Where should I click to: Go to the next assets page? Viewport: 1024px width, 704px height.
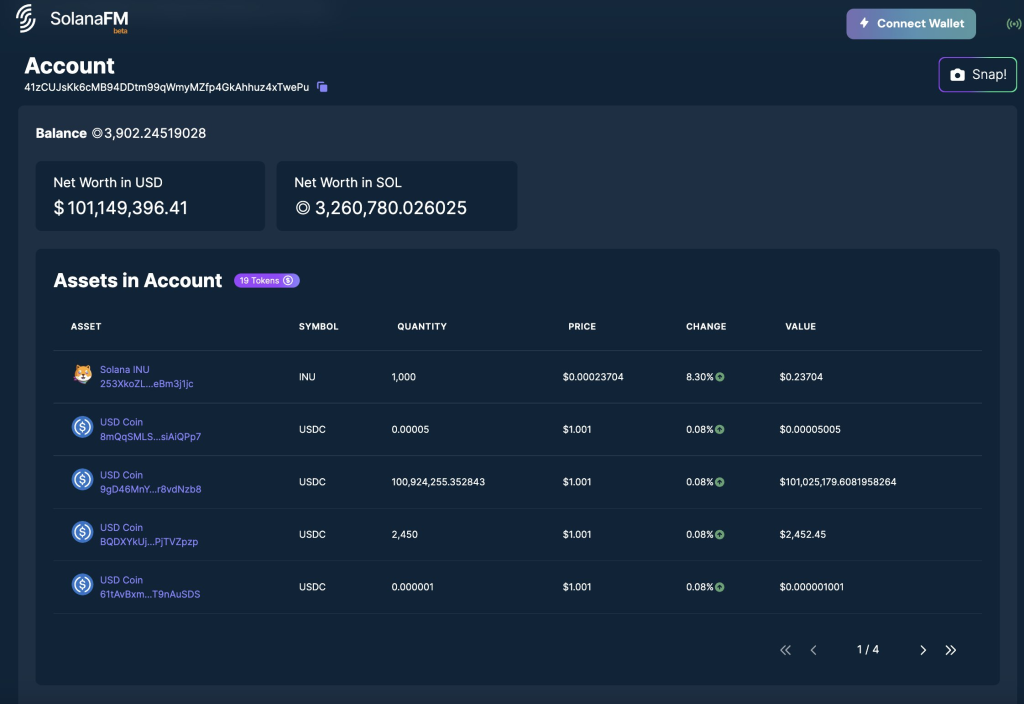pos(923,650)
